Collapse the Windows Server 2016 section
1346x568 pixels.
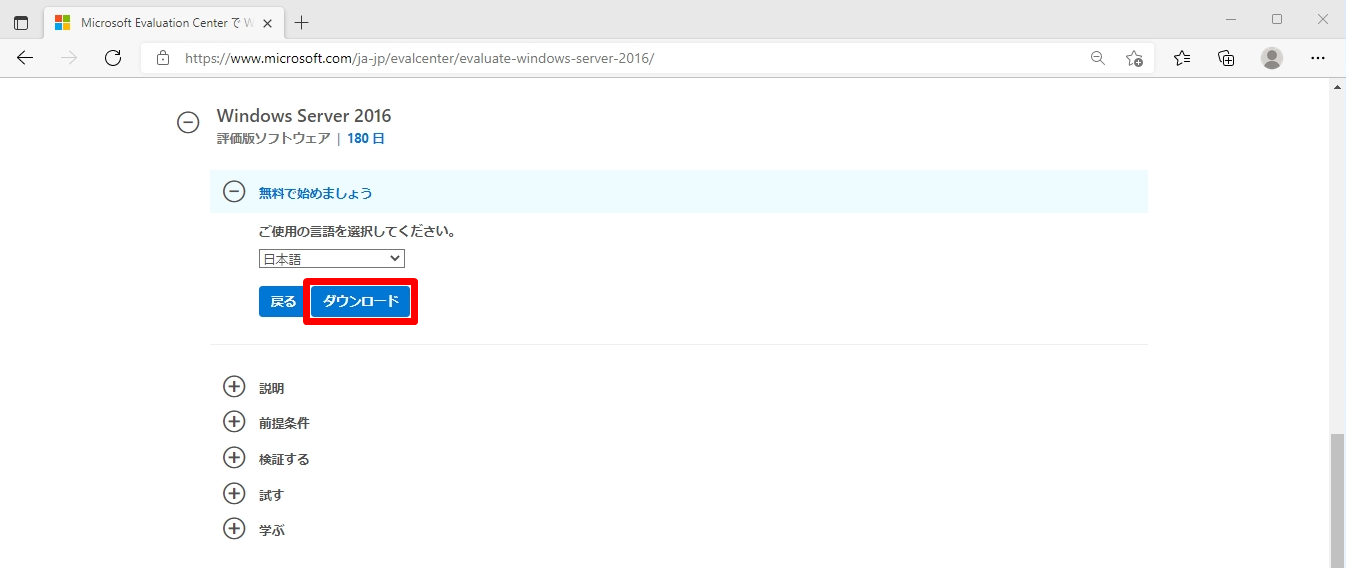[x=188, y=122]
